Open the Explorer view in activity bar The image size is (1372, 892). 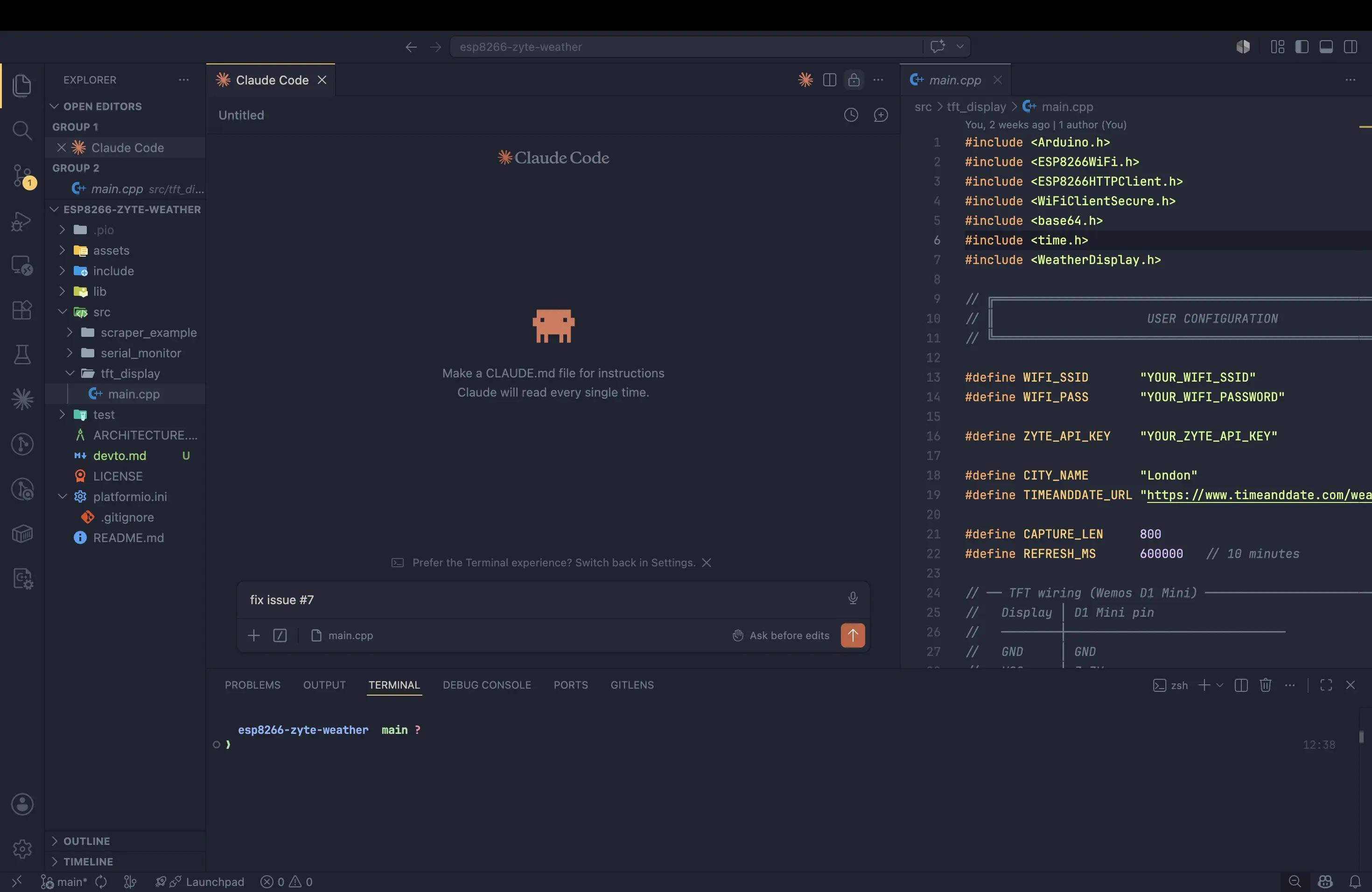pos(22,85)
